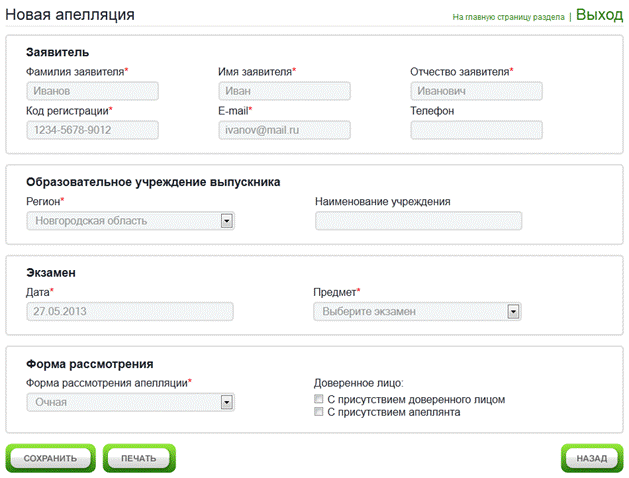Image resolution: width=629 pixels, height=478 pixels.
Task: Click the Имя заявителя label
Action: (255, 72)
